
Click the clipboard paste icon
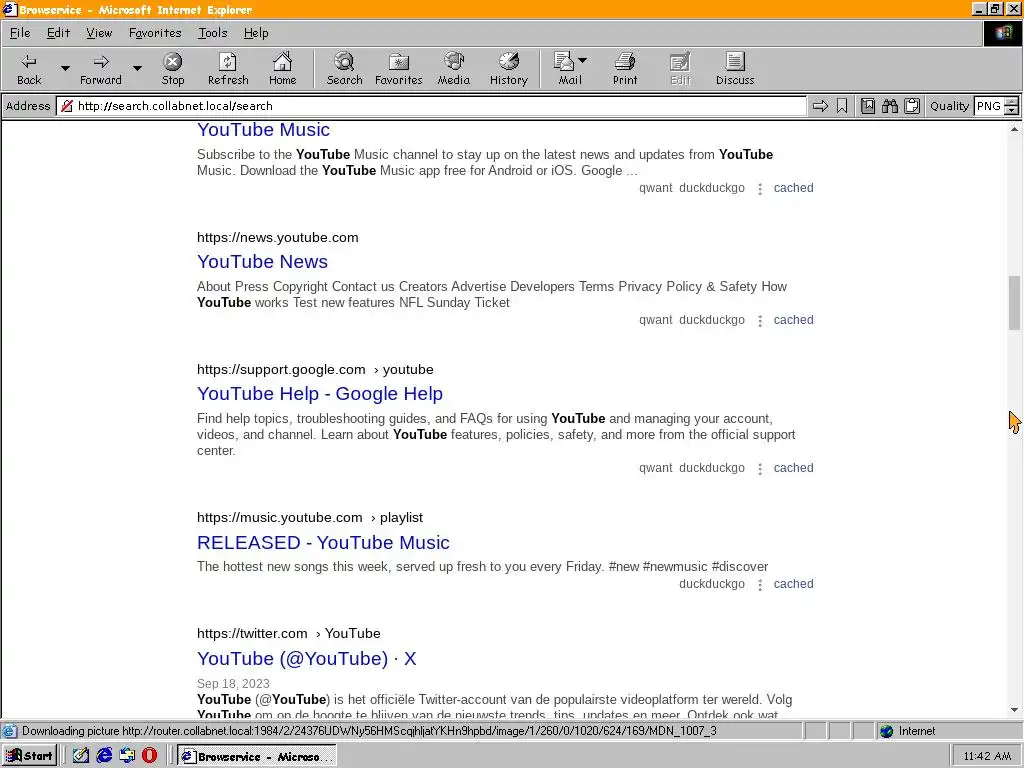(912, 106)
